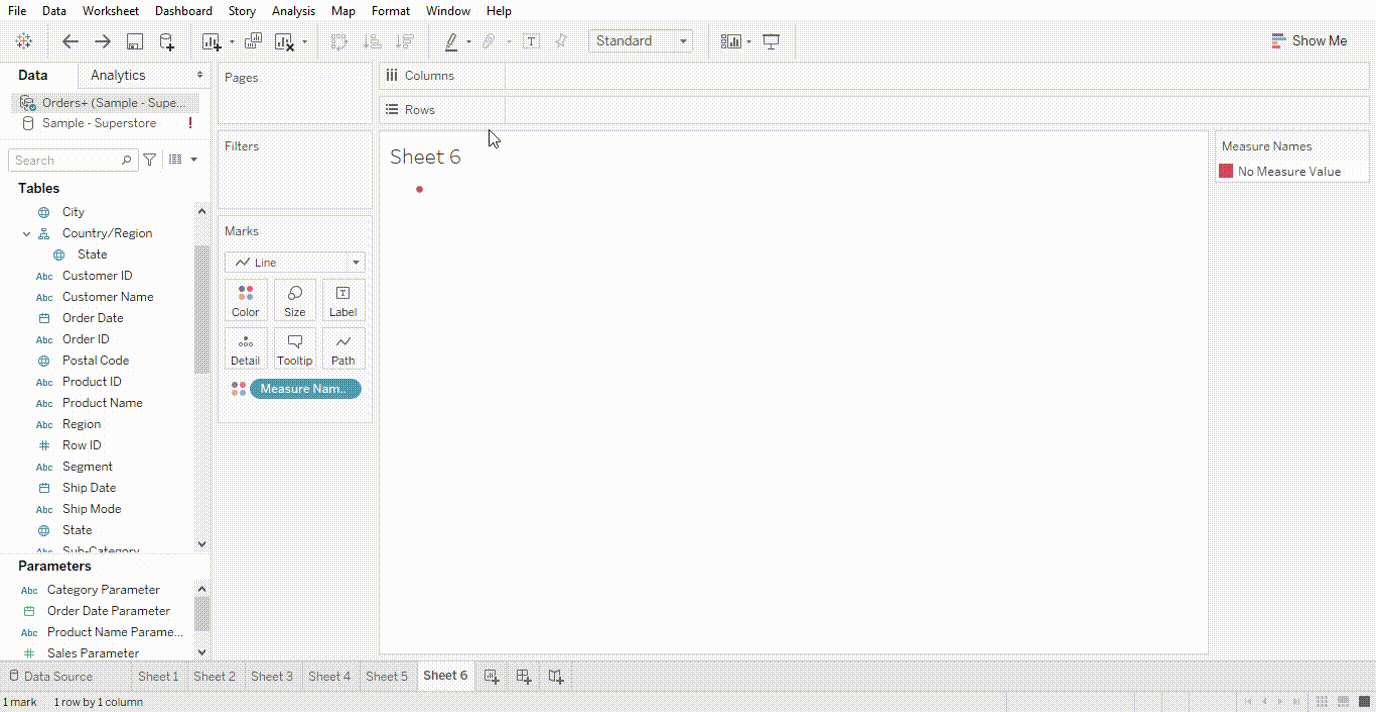Image resolution: width=1376 pixels, height=712 pixels.
Task: Select the Postal Code field
Action: pos(95,360)
